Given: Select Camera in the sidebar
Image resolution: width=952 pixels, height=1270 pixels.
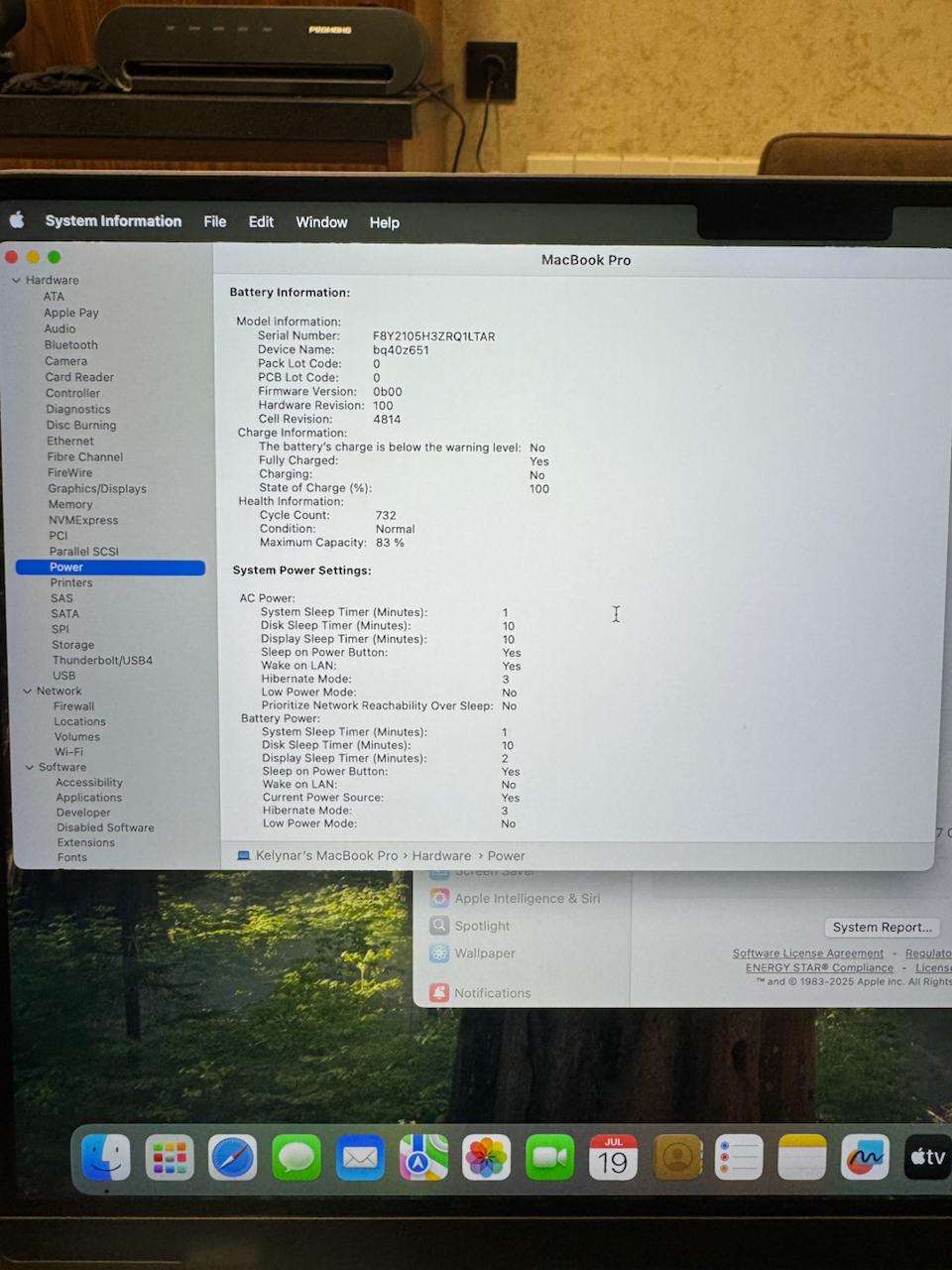Looking at the screenshot, I should (x=65, y=361).
